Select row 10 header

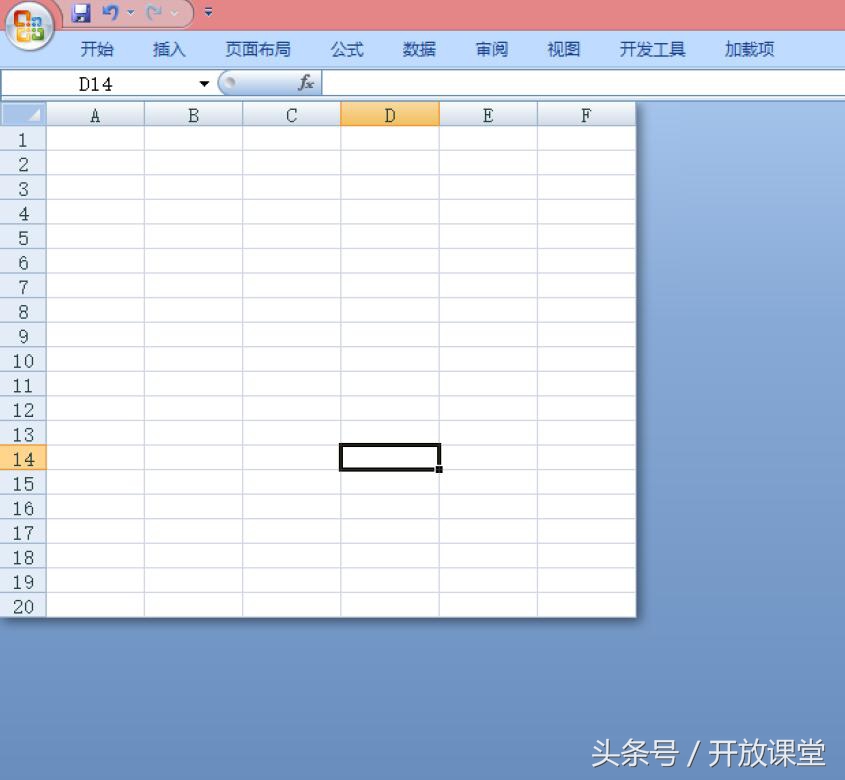(23, 360)
